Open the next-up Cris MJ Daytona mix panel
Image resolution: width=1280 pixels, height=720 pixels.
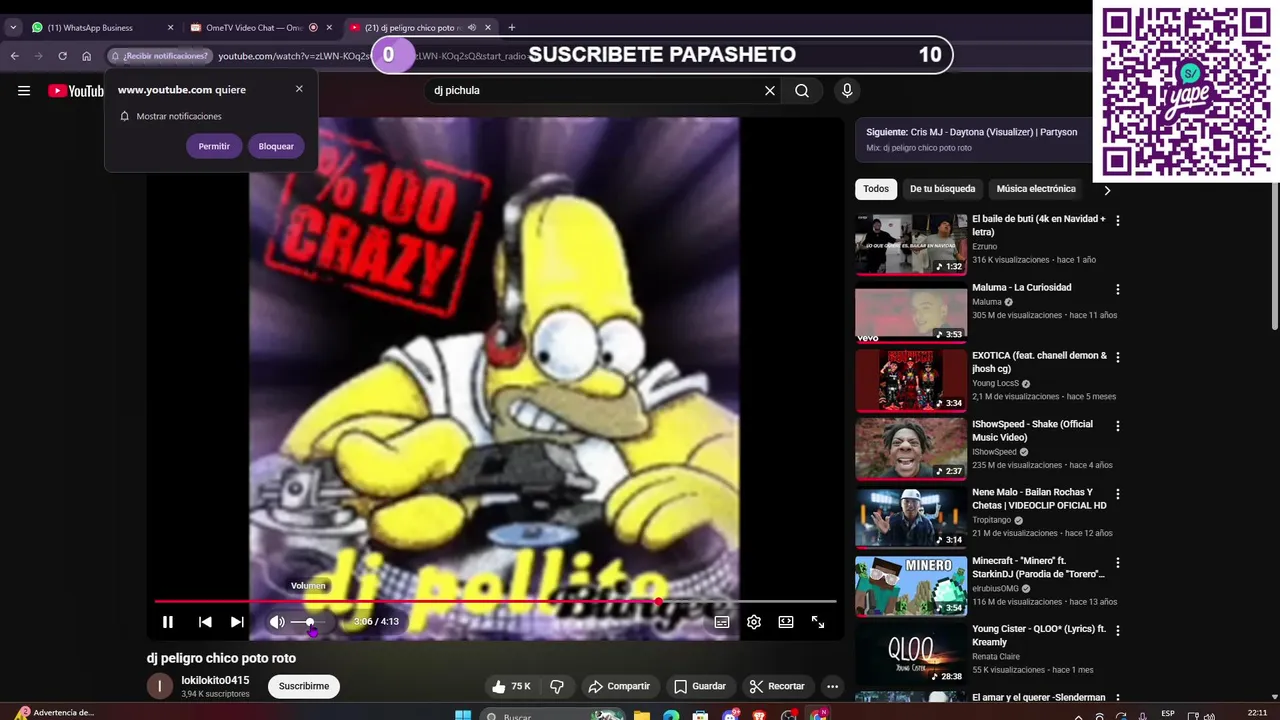(x=973, y=139)
